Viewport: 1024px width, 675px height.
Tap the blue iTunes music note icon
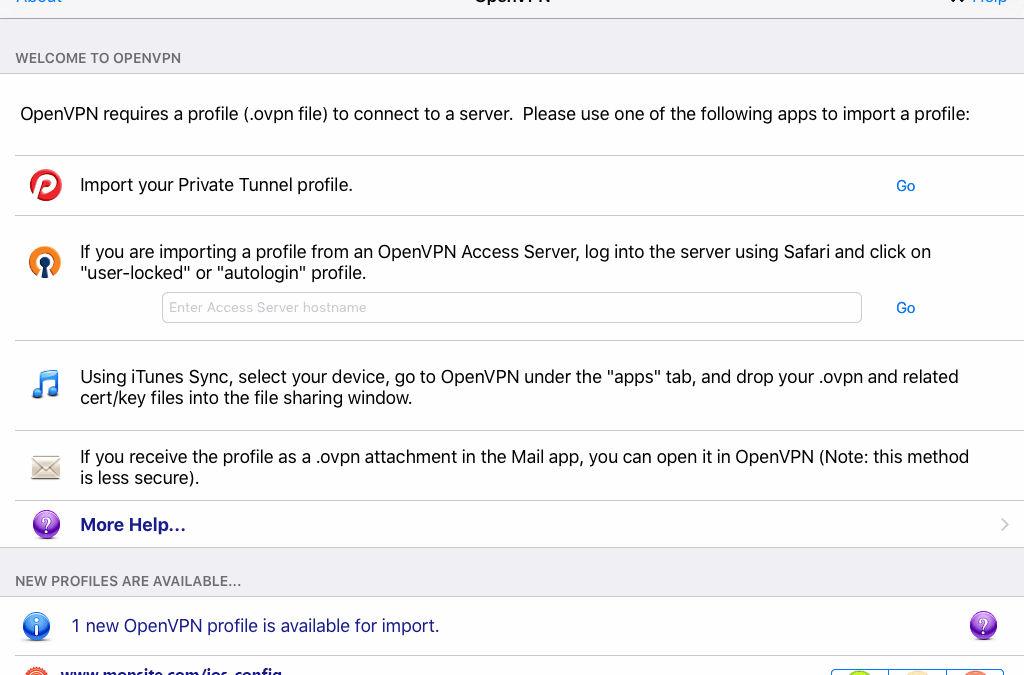pyautogui.click(x=46, y=385)
